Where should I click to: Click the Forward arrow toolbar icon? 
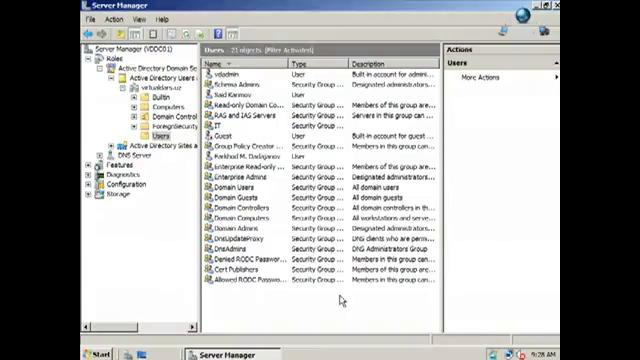point(102,34)
